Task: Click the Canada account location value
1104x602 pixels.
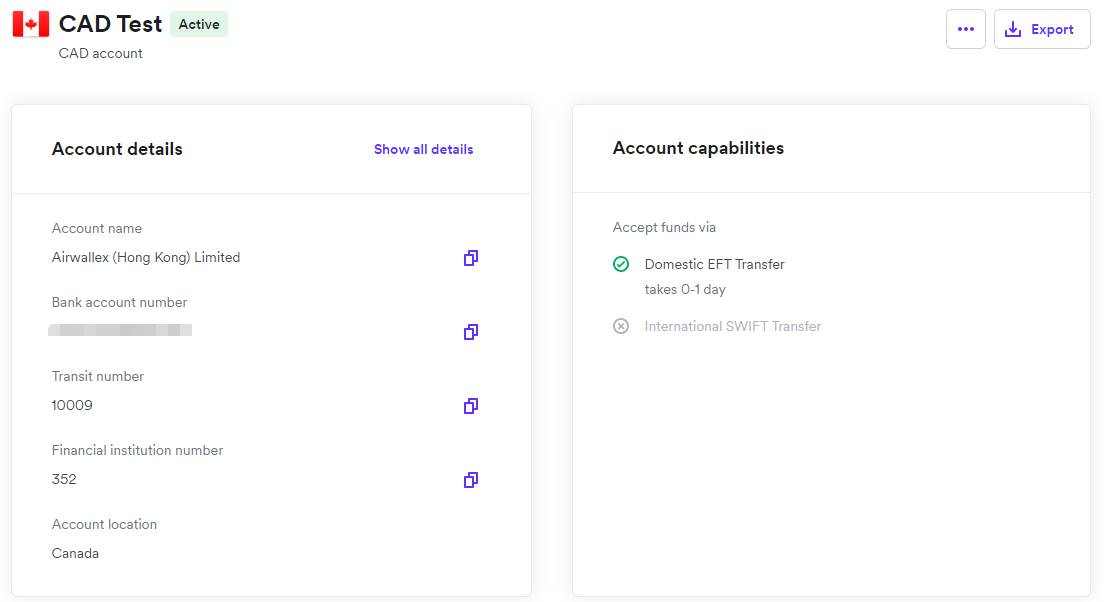Action: click(75, 553)
